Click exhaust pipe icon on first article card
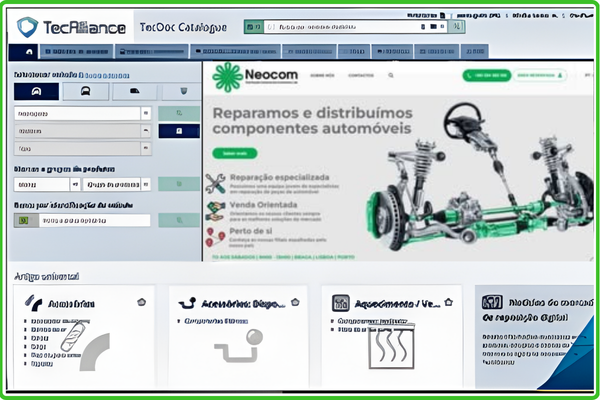The height and width of the screenshot is (400, 600). (34, 302)
